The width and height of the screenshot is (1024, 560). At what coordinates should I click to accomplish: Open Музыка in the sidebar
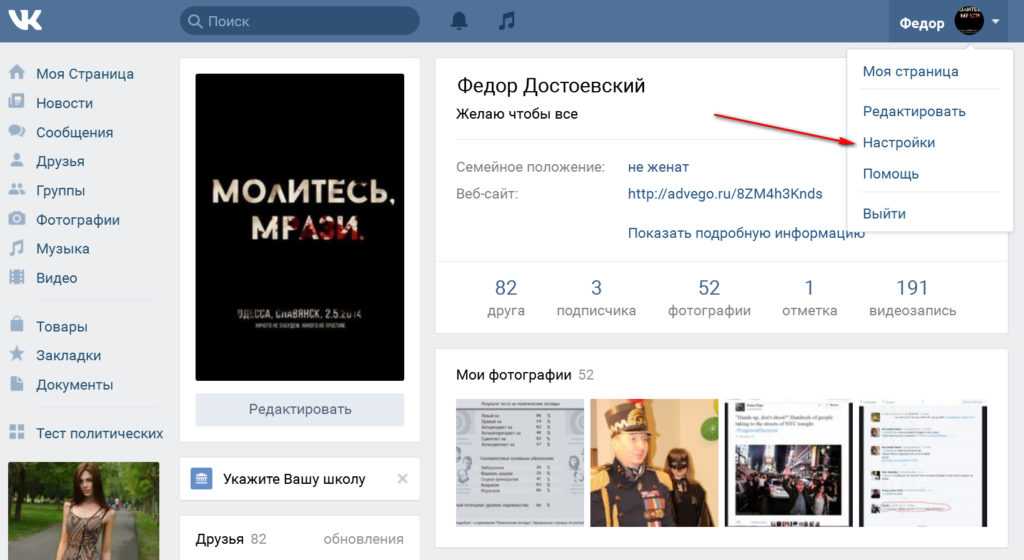pyautogui.click(x=63, y=249)
